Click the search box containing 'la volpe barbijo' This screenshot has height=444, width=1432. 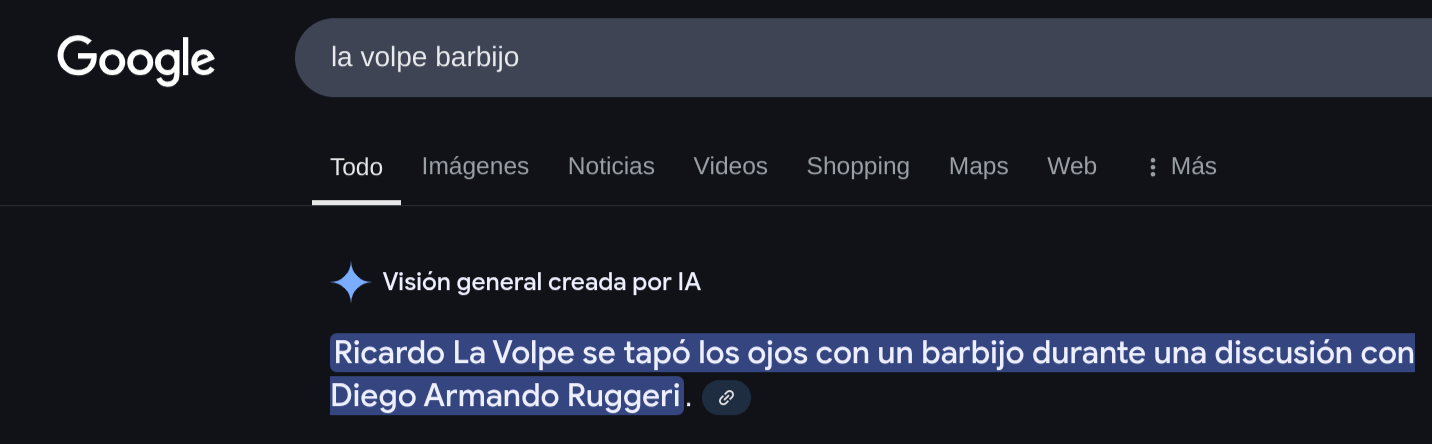coord(863,57)
